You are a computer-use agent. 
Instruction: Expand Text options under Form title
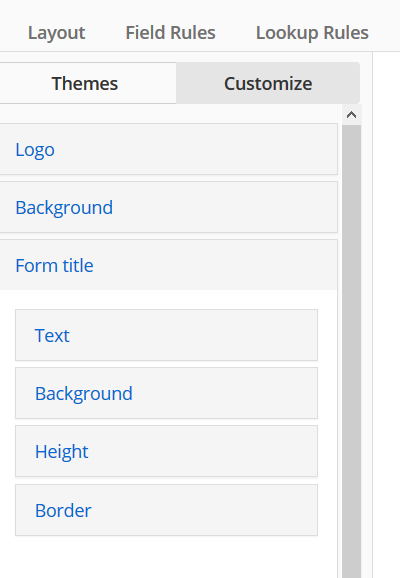click(166, 335)
